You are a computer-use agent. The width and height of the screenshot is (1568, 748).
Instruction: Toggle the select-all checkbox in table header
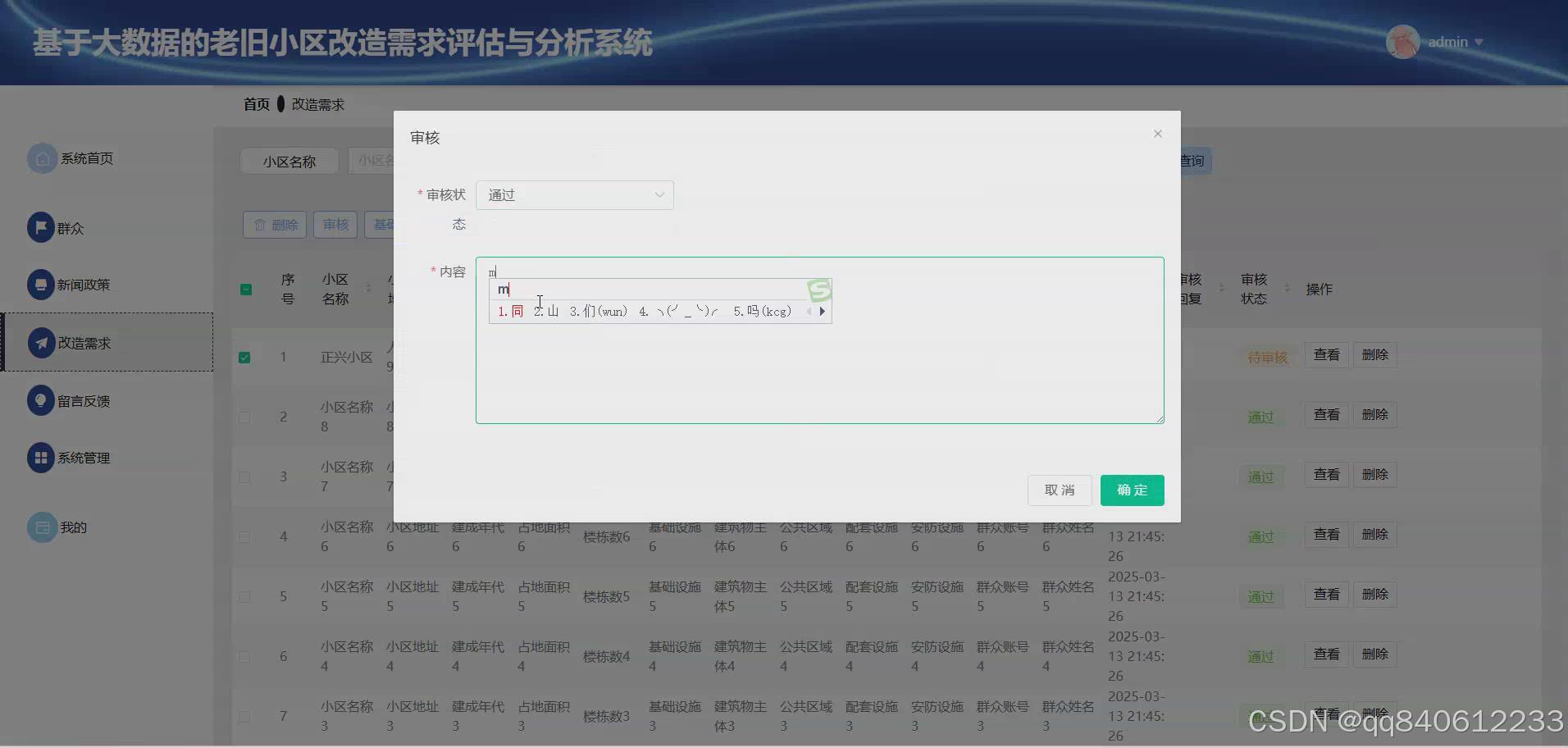click(245, 290)
